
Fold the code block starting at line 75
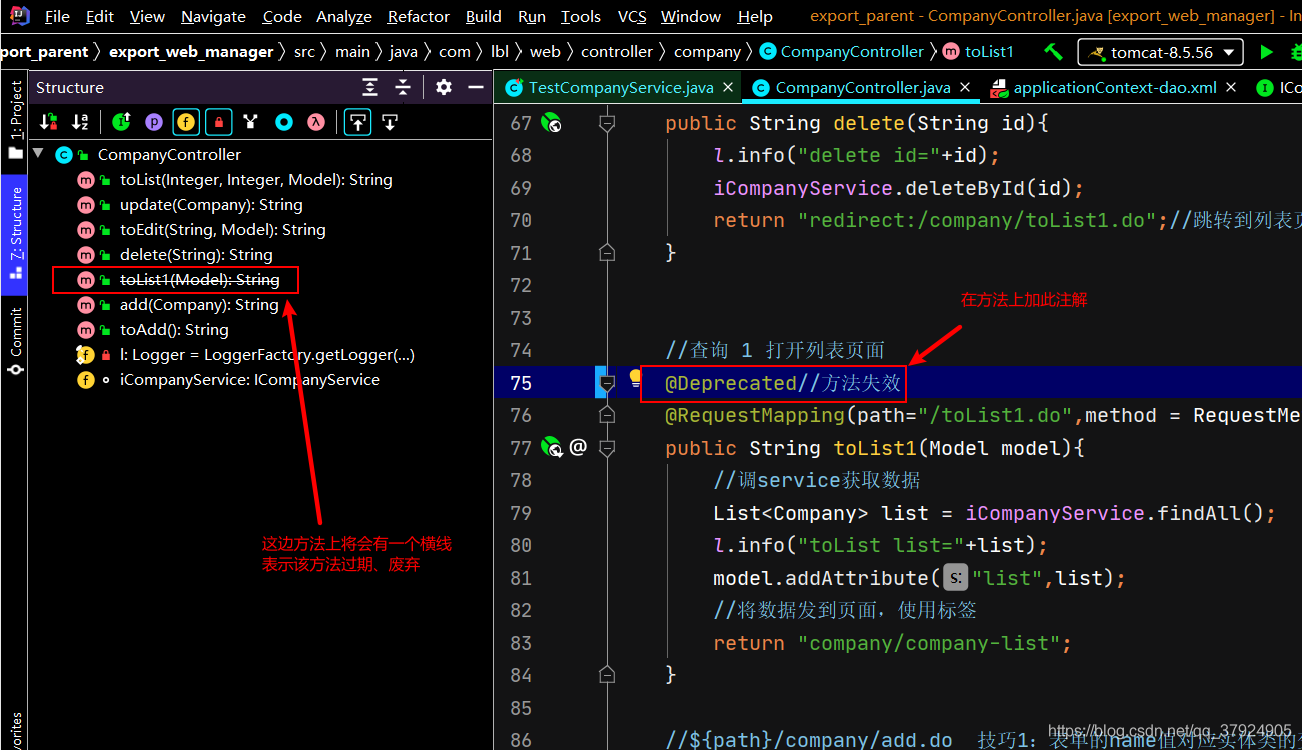[606, 383]
